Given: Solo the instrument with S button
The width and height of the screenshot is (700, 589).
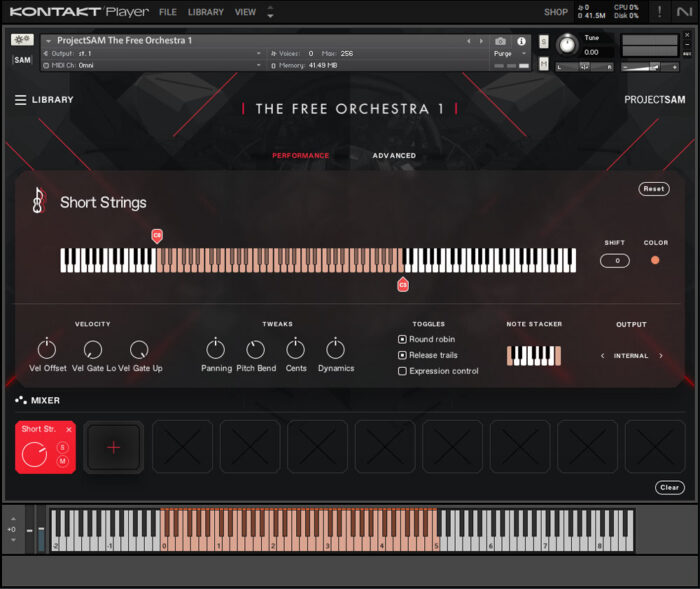Looking at the screenshot, I should (544, 42).
